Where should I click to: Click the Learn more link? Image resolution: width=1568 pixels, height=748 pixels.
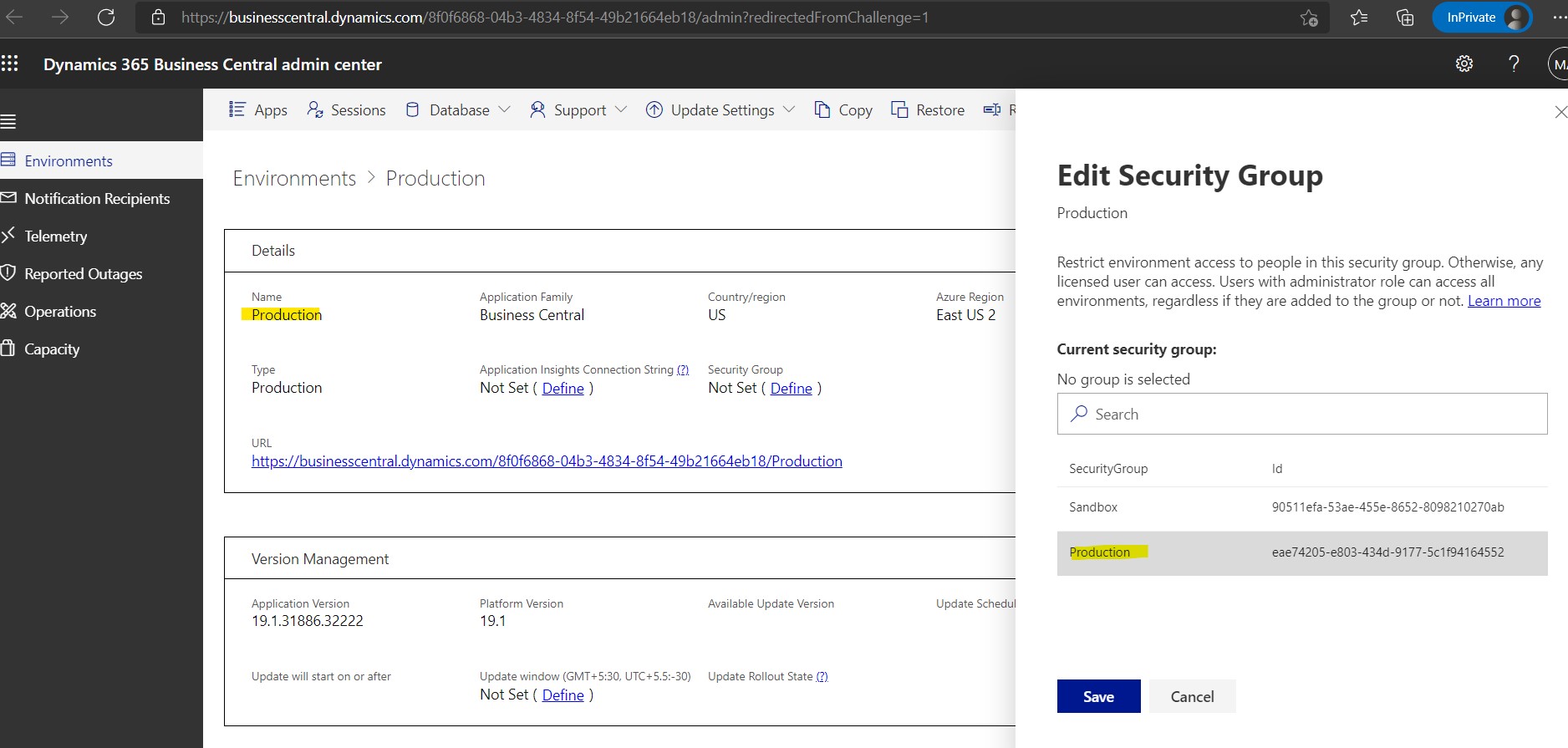(x=1504, y=301)
